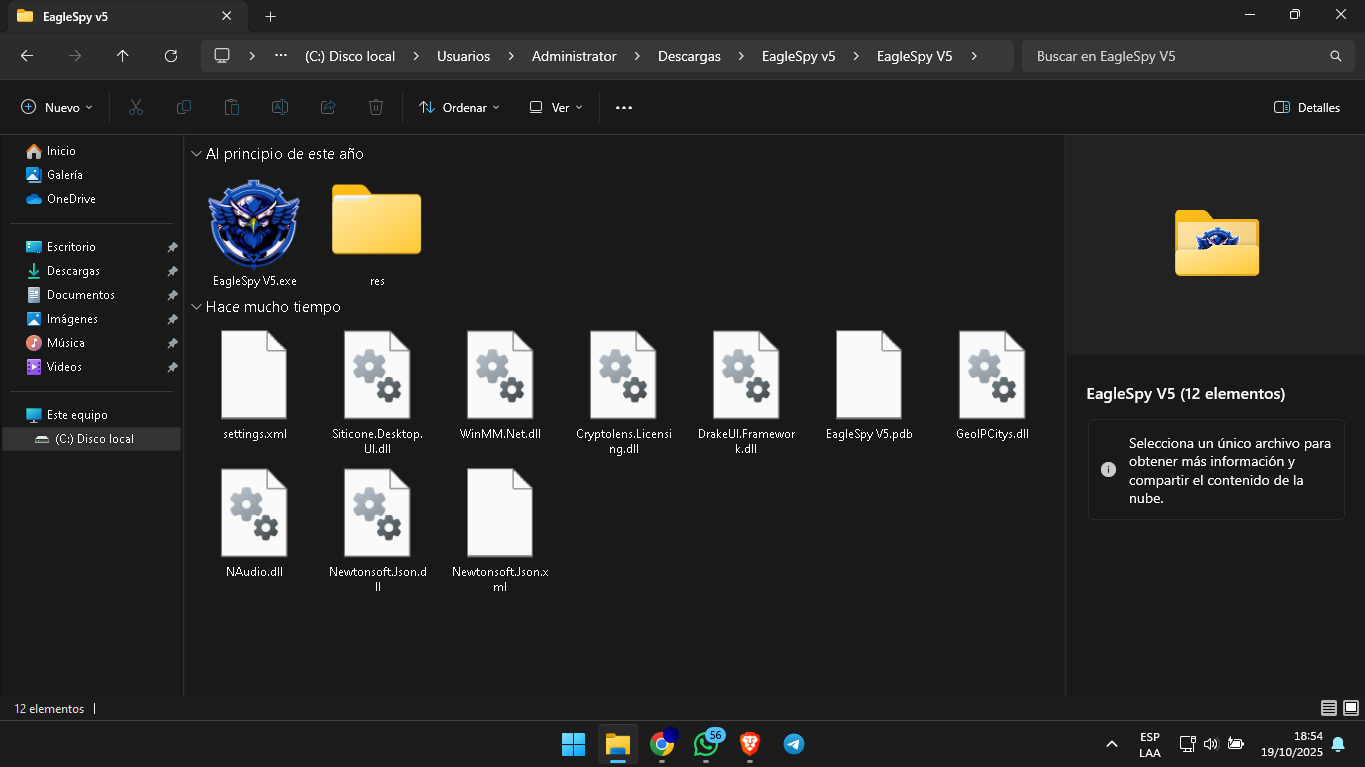Collapse the "Hace mucho tiempo" group
This screenshot has width=1365, height=767.
point(195,307)
